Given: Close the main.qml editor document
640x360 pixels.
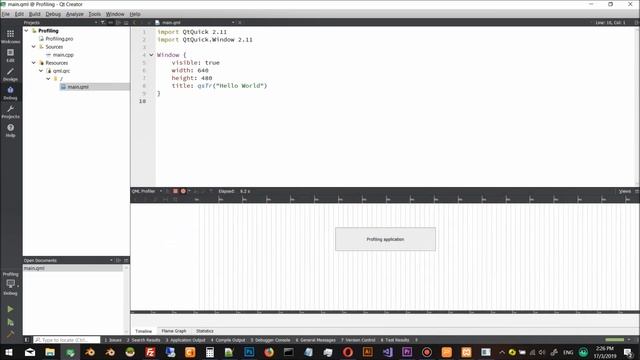Looking at the screenshot, I should click(x=240, y=22).
